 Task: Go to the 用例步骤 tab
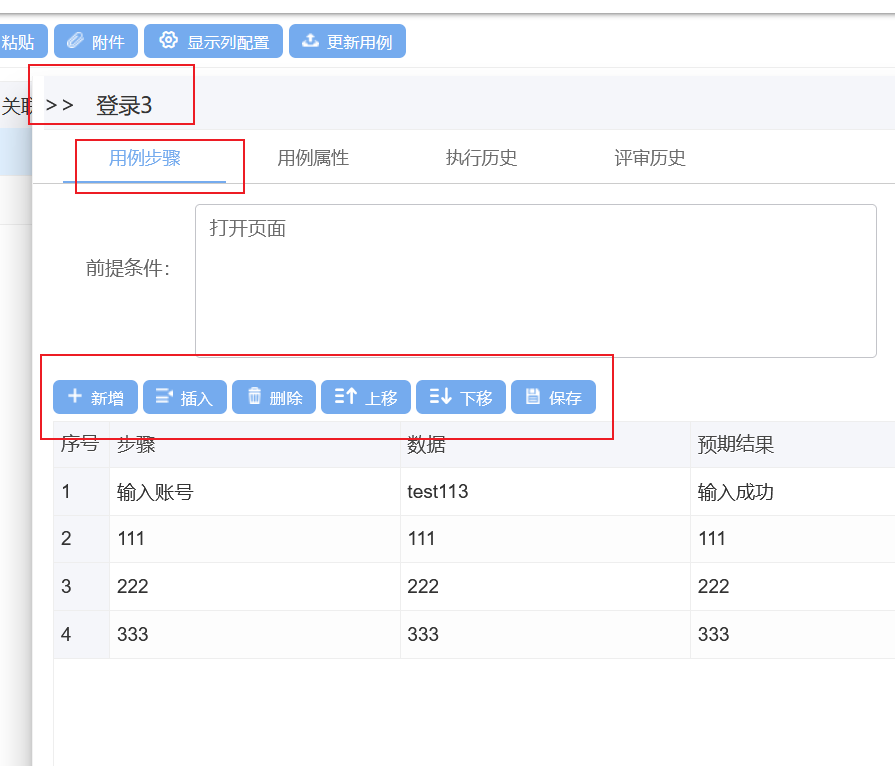(145, 158)
